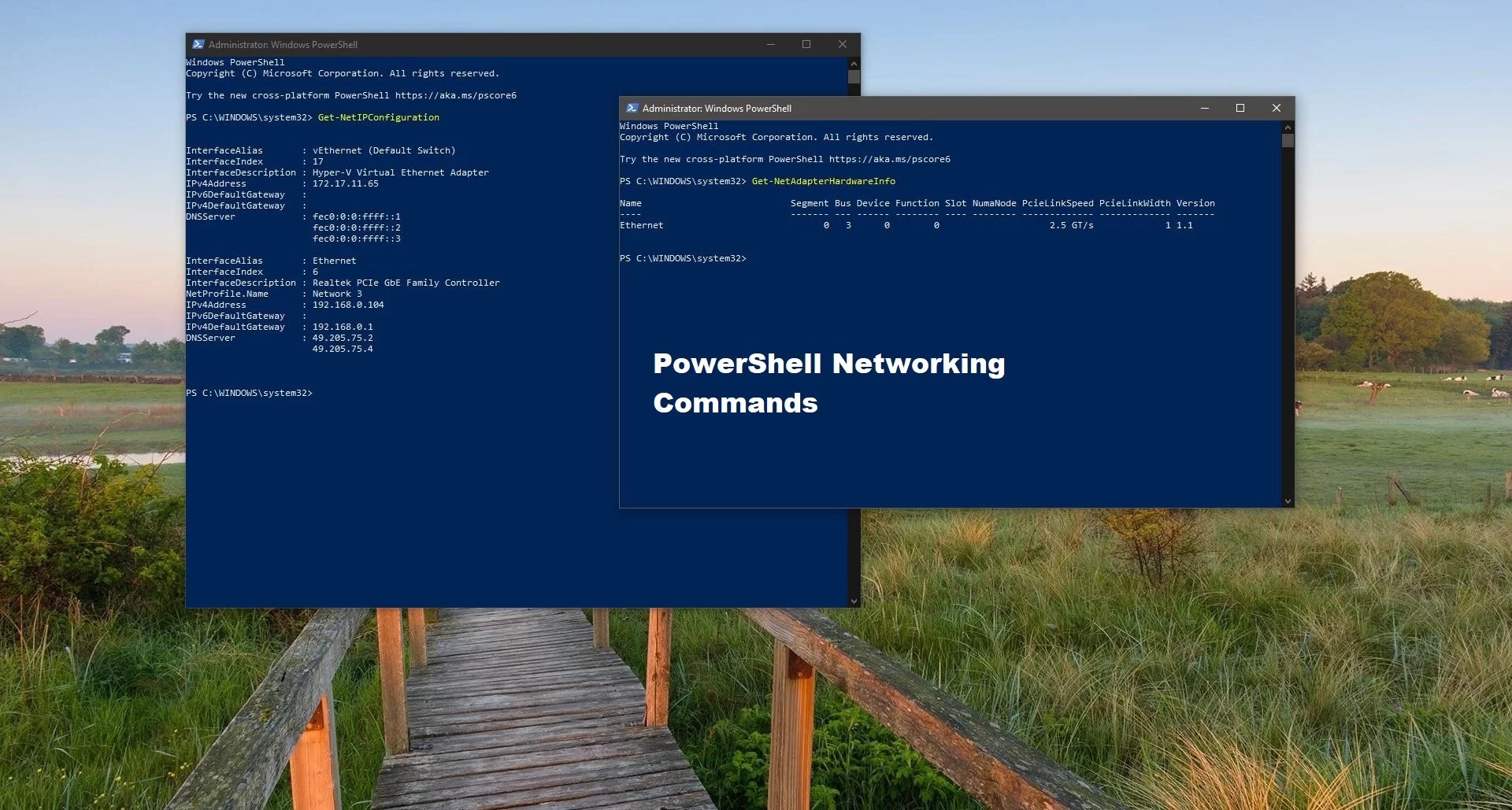This screenshot has height=810, width=1512.
Task: Select the Get-NetIPConfiguration command text
Action: tap(379, 117)
